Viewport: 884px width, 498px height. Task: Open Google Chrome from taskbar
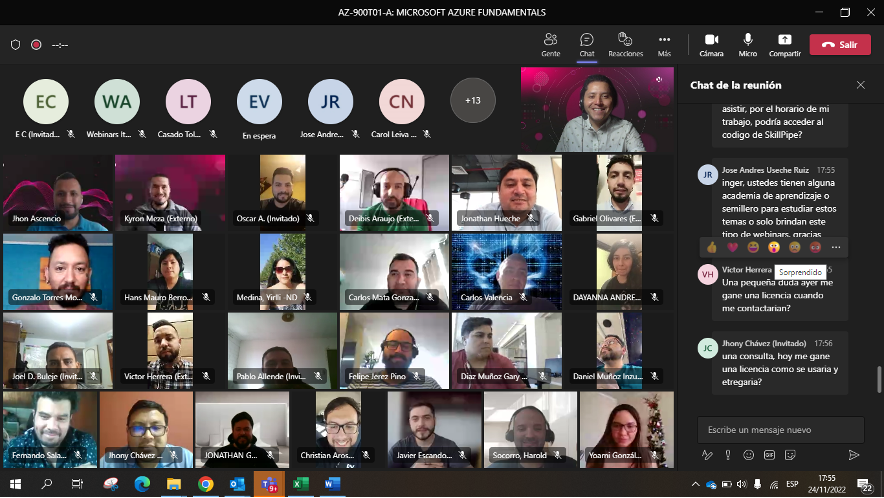205,484
